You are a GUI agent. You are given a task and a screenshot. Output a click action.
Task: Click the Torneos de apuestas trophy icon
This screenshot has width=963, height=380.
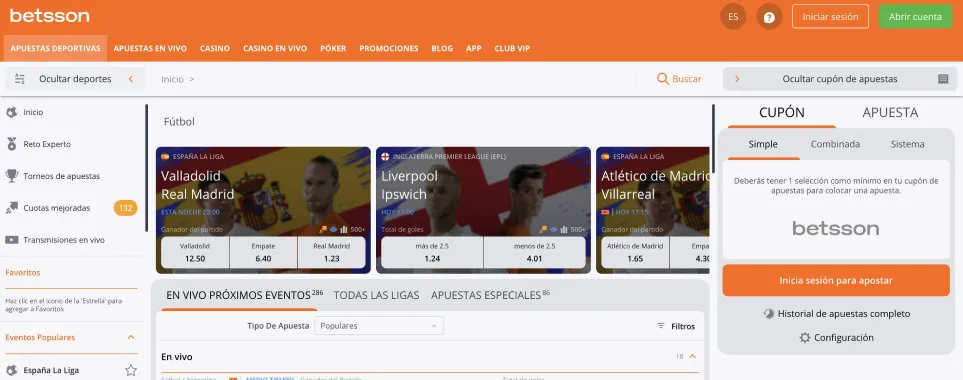click(11, 176)
